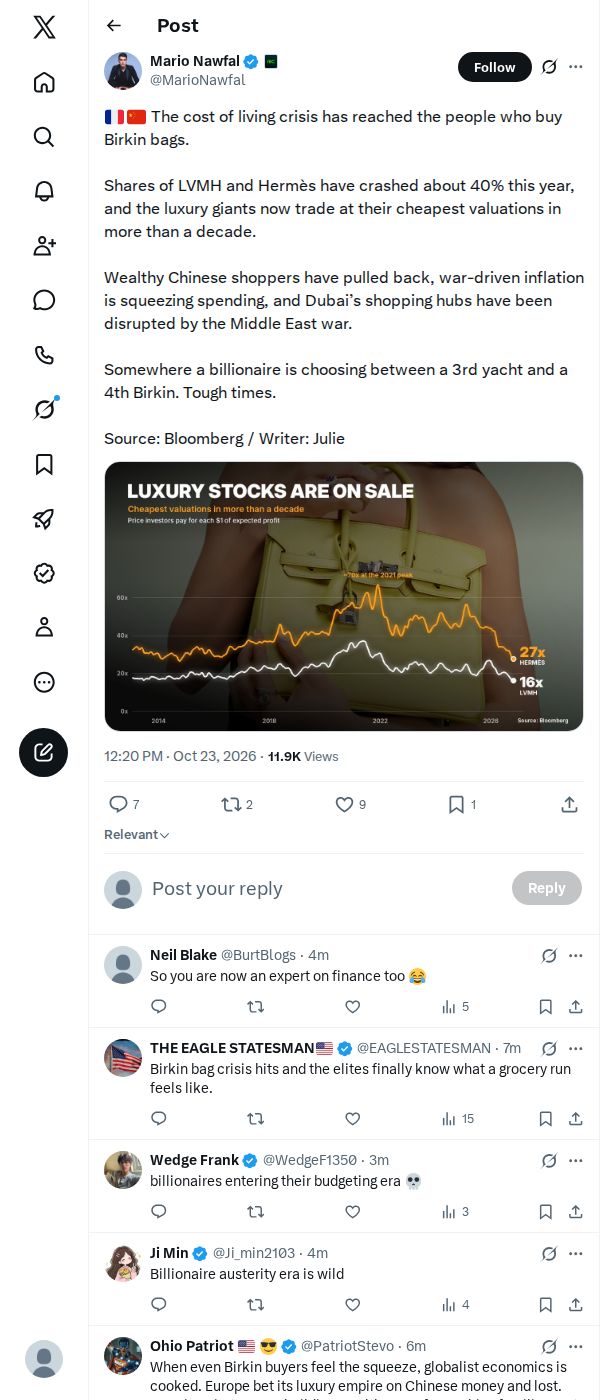Image resolution: width=600 pixels, height=1400 pixels.
Task: Open the Profile item in sidebar
Action: pyautogui.click(x=44, y=627)
